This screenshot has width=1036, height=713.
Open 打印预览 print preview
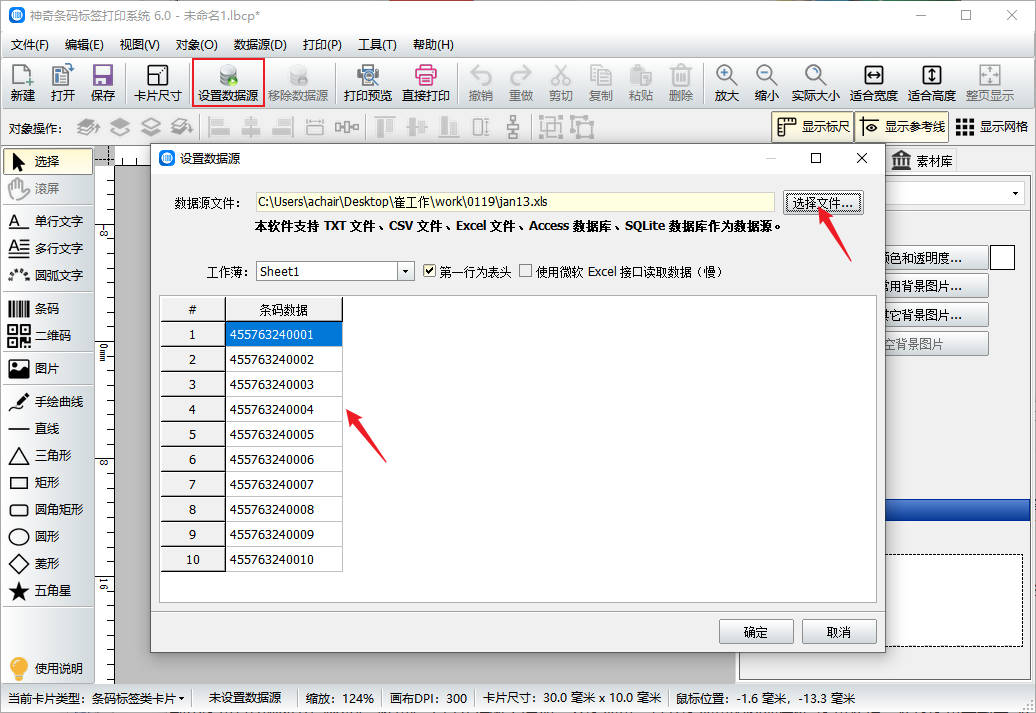[367, 83]
